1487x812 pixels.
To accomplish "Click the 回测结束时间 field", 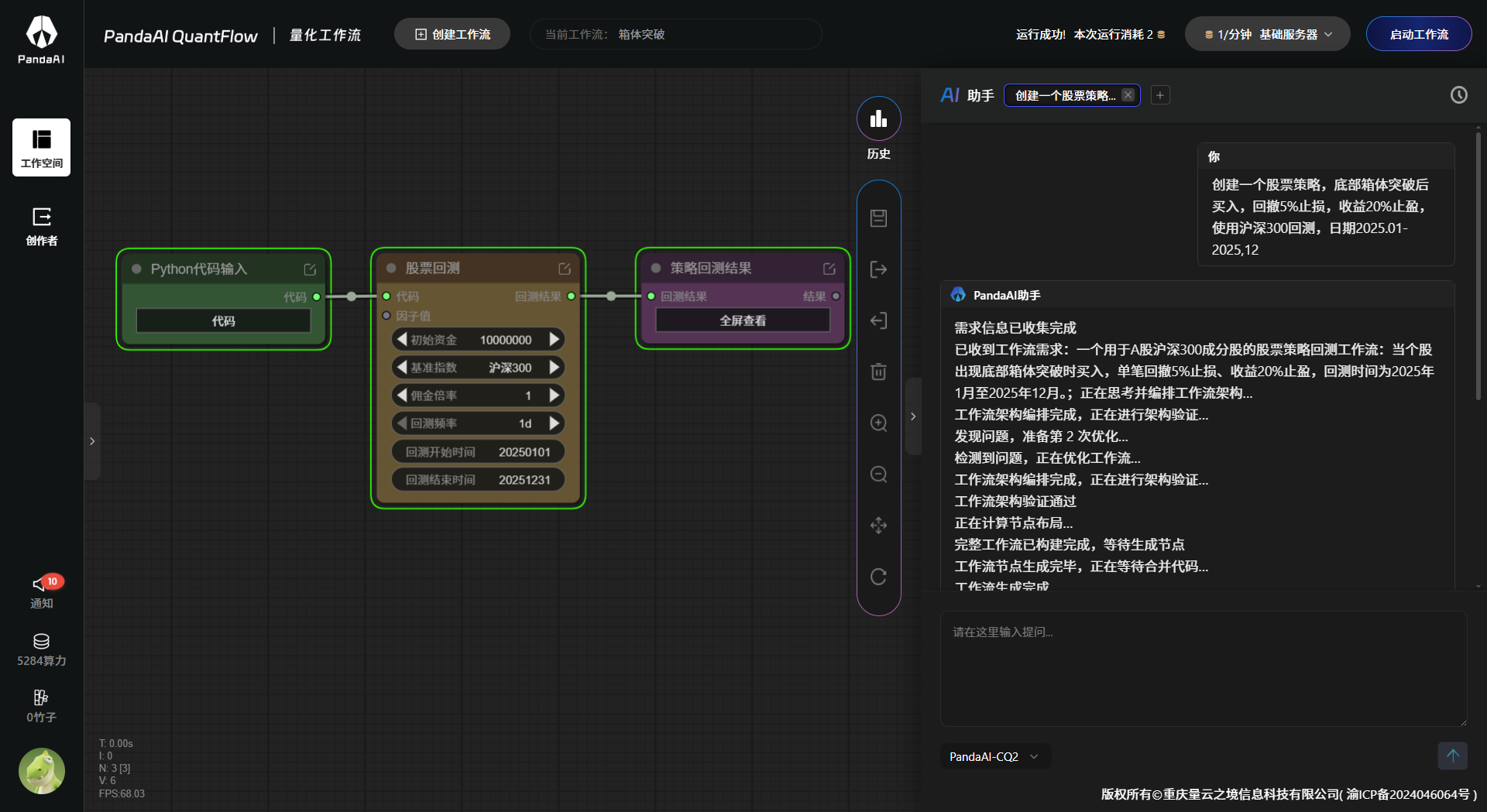I will [x=478, y=479].
